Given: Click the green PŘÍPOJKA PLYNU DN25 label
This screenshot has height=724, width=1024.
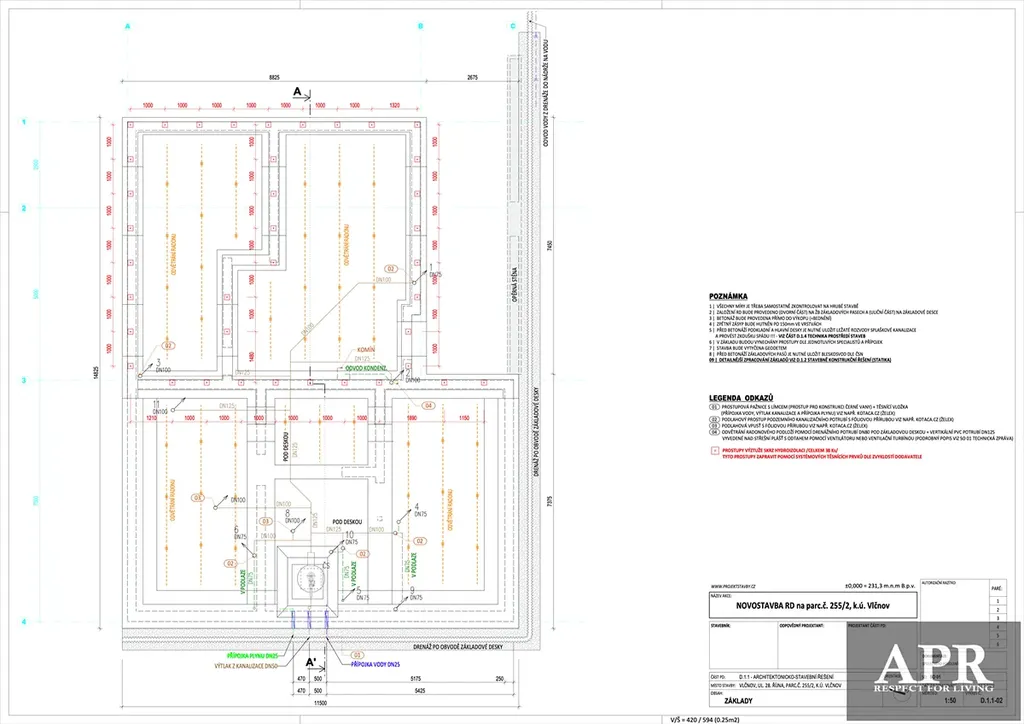Looking at the screenshot, I should (253, 656).
